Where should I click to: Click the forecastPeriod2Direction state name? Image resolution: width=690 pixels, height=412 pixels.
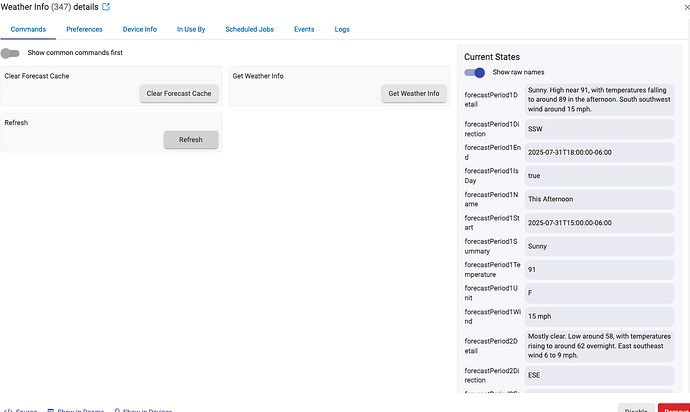tap(492, 375)
